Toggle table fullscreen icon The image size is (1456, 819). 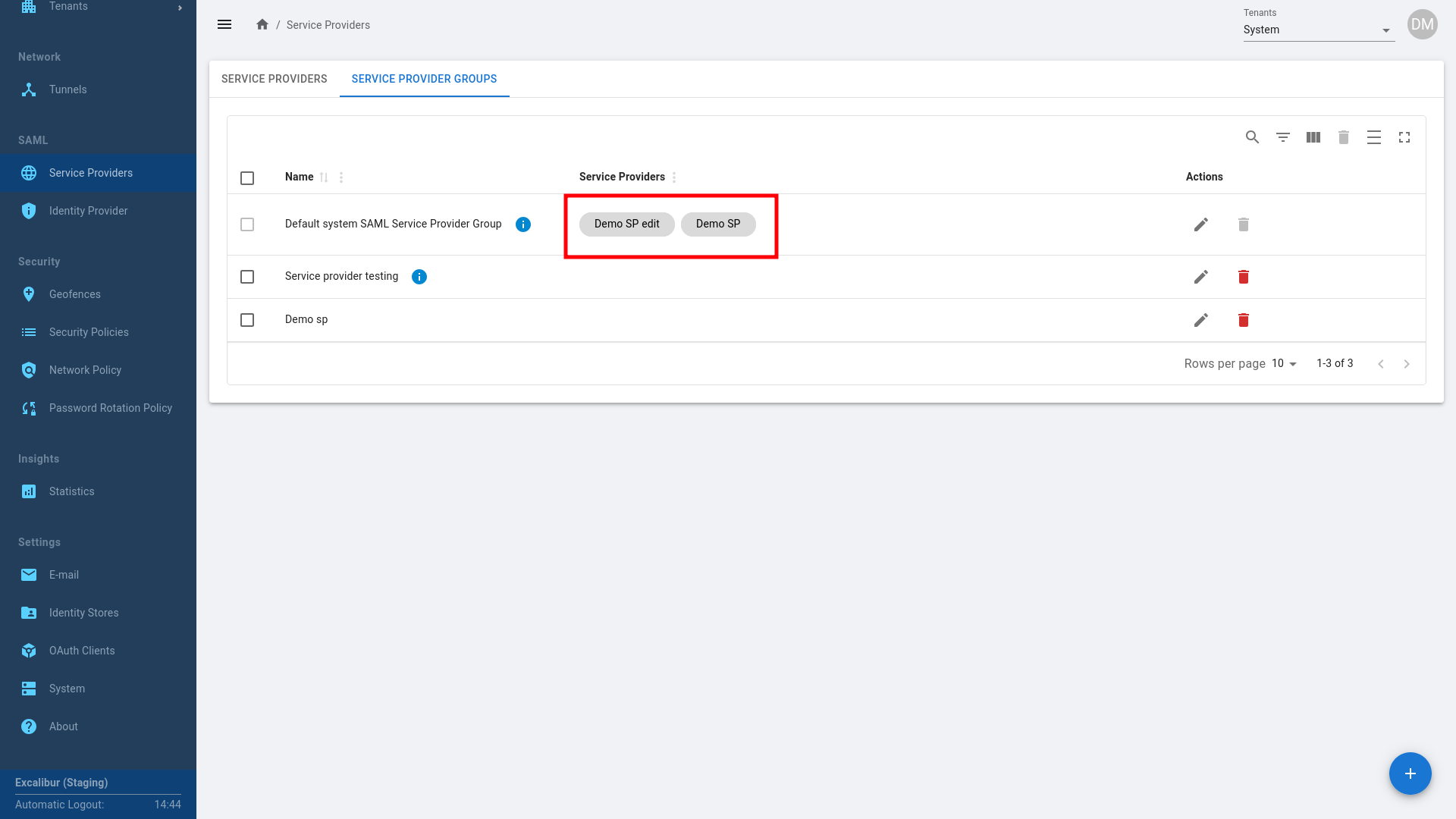(x=1404, y=137)
